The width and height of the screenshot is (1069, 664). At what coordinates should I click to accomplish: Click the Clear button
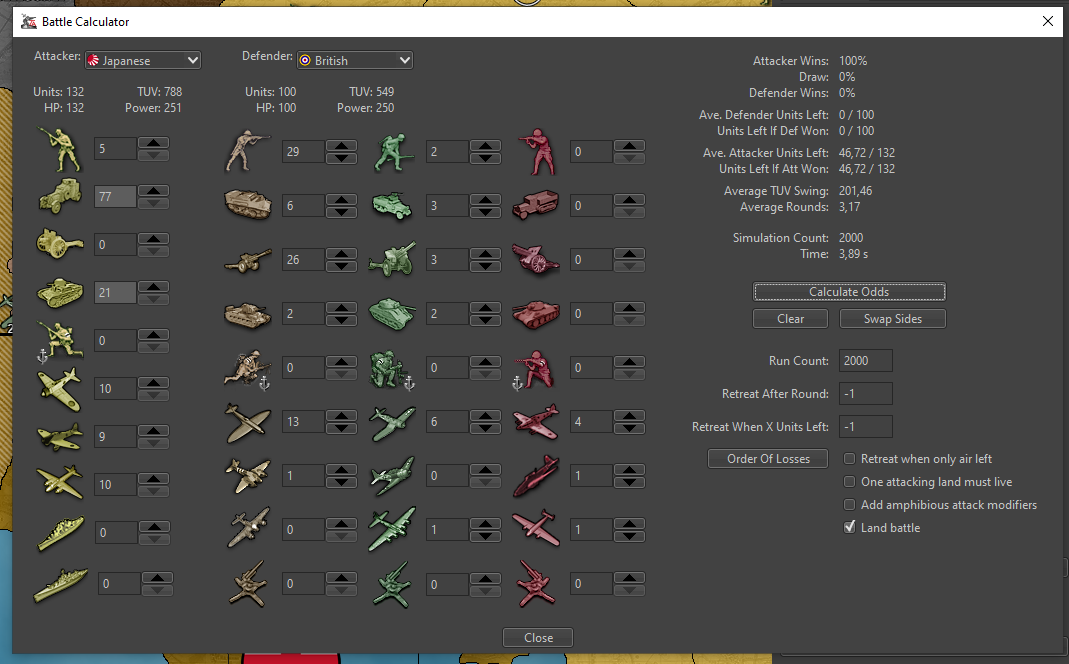790,318
